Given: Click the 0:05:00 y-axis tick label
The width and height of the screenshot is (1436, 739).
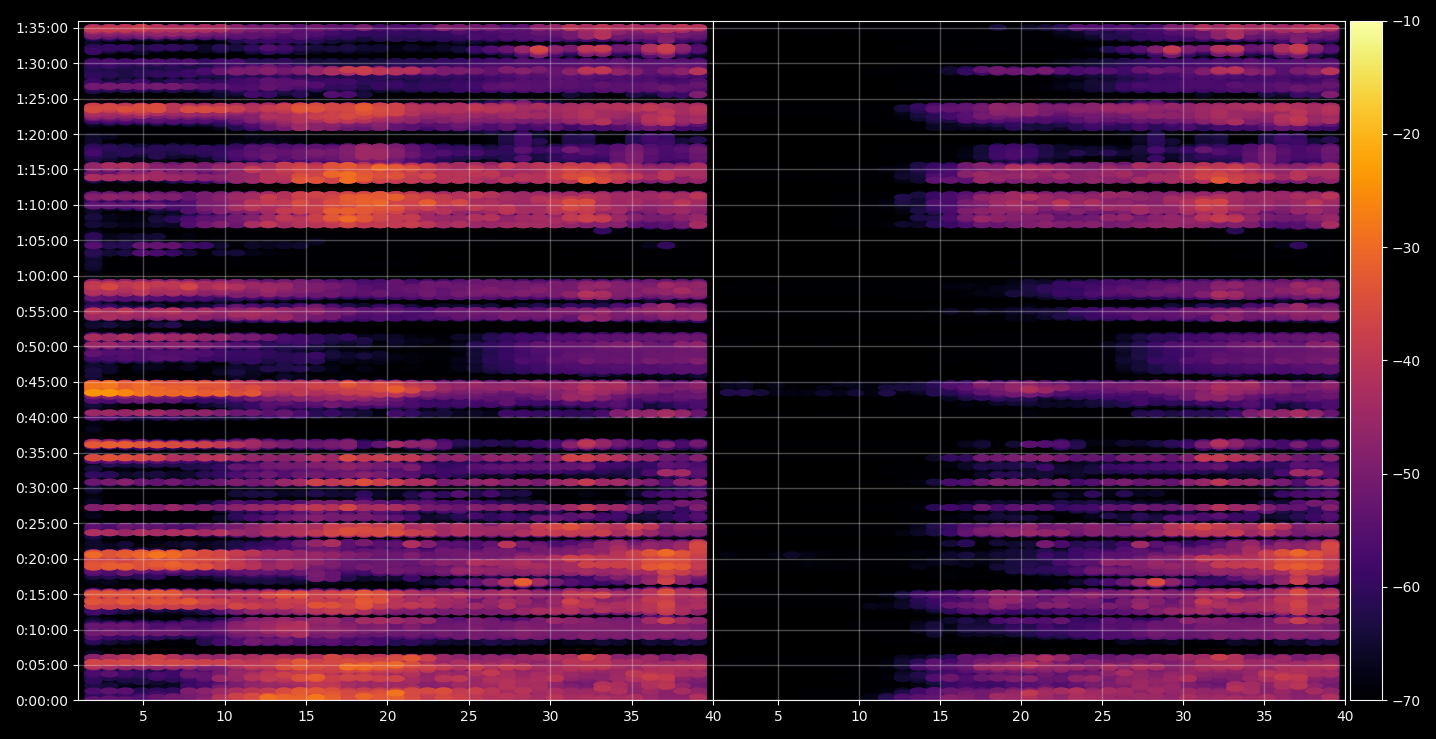Looking at the screenshot, I should pos(42,665).
